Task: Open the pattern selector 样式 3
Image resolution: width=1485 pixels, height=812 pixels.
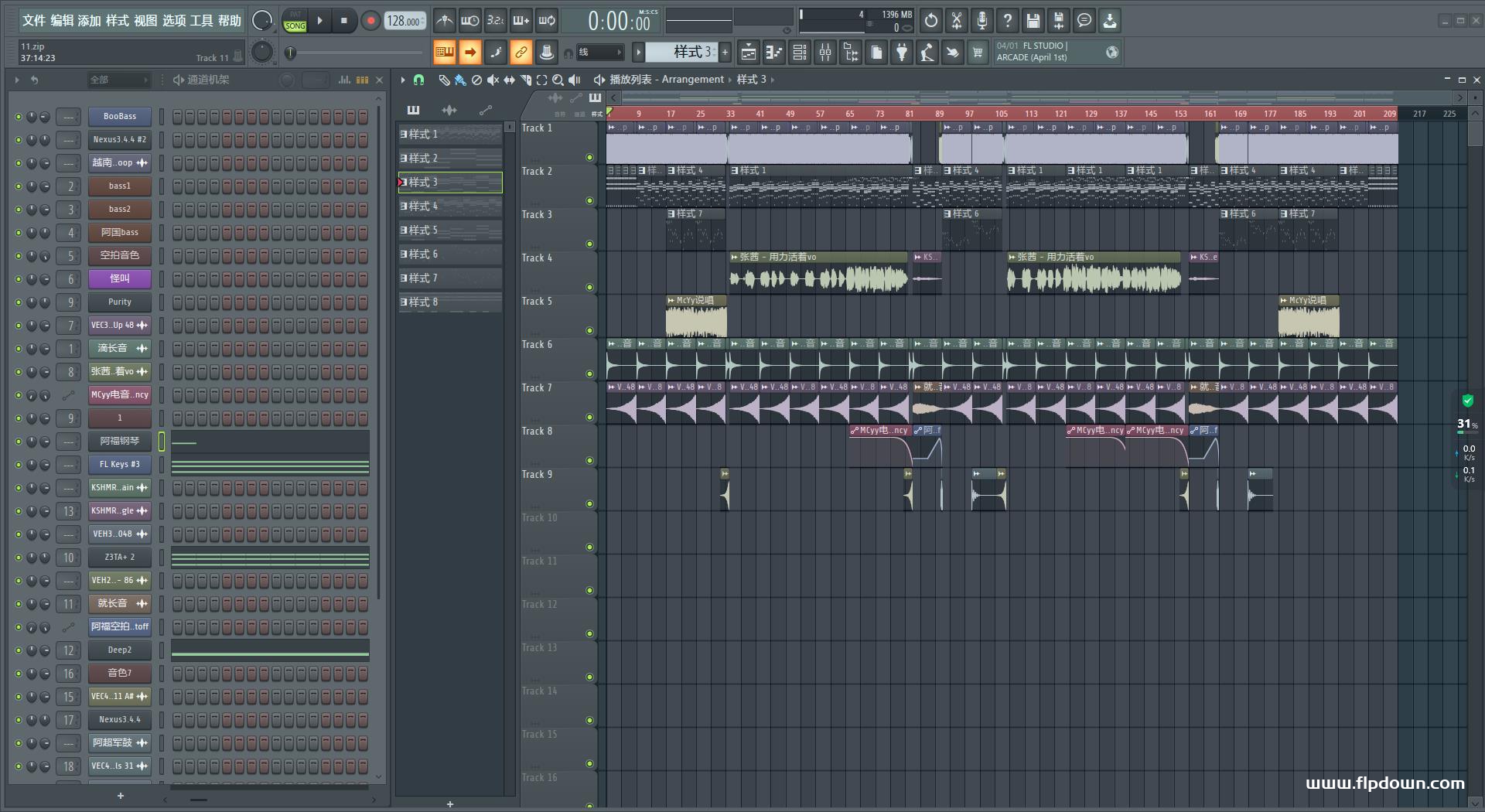Action: tap(683, 53)
